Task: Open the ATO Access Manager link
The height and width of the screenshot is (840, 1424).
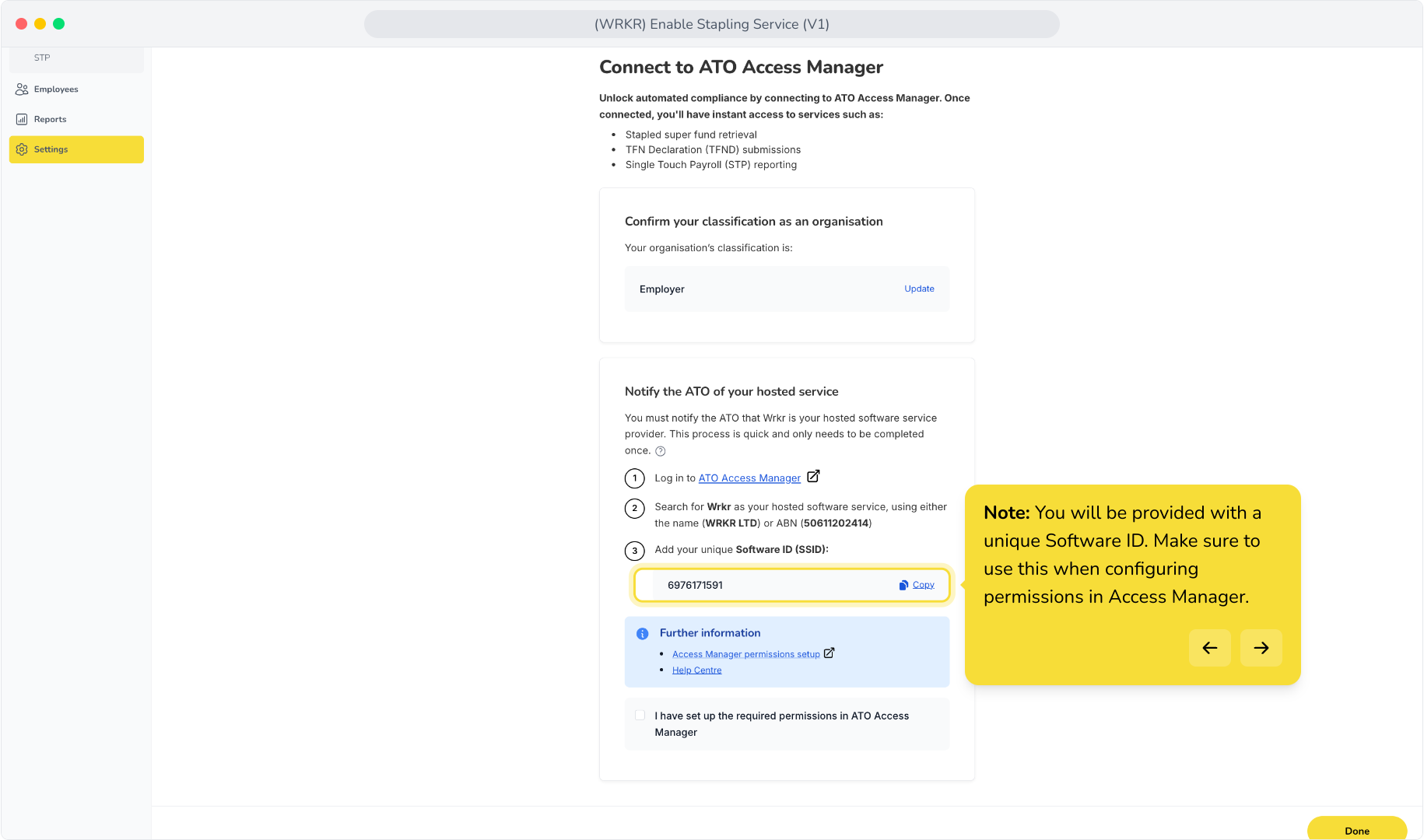Action: (x=749, y=478)
